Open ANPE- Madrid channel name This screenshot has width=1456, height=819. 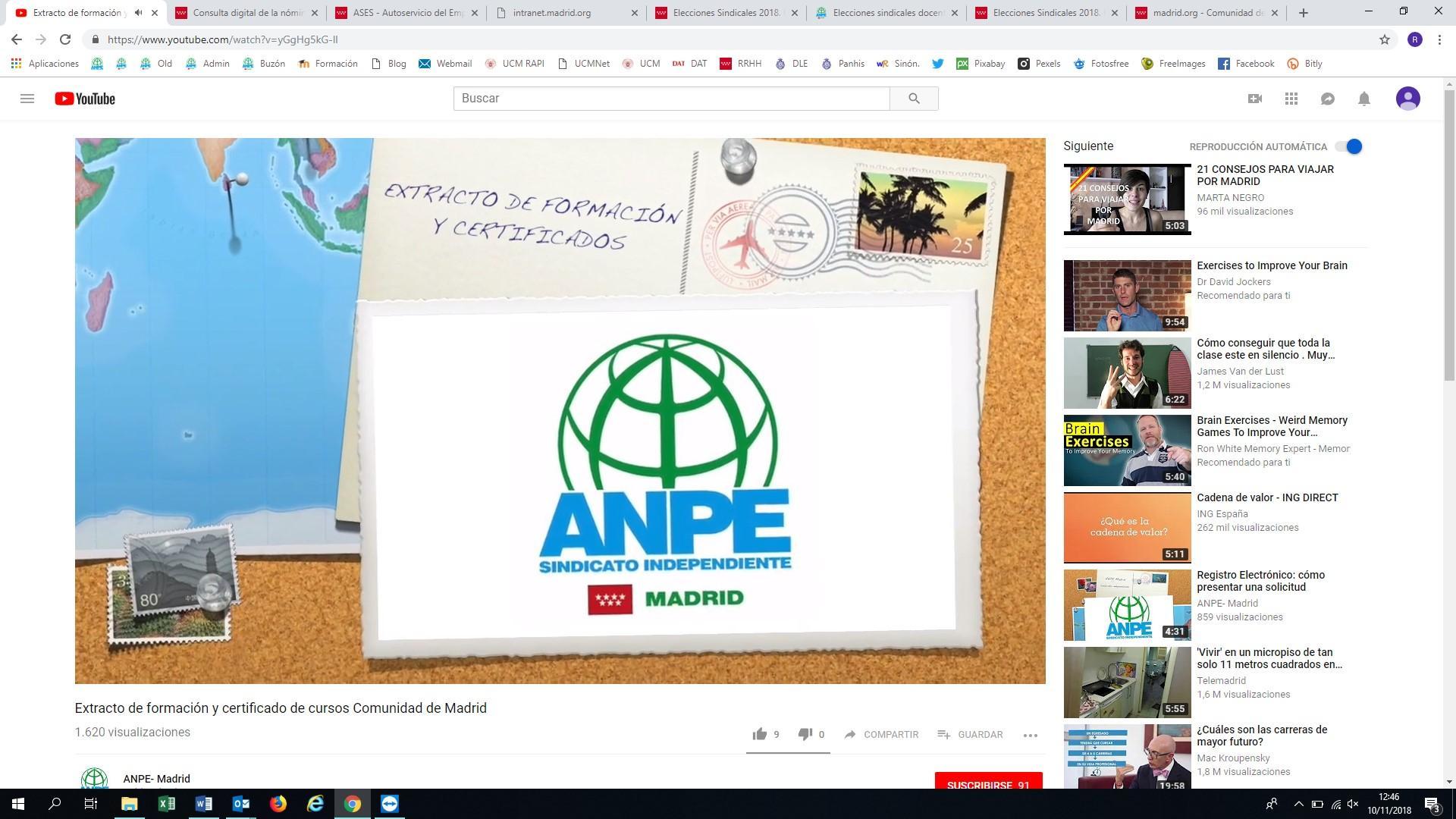point(156,779)
